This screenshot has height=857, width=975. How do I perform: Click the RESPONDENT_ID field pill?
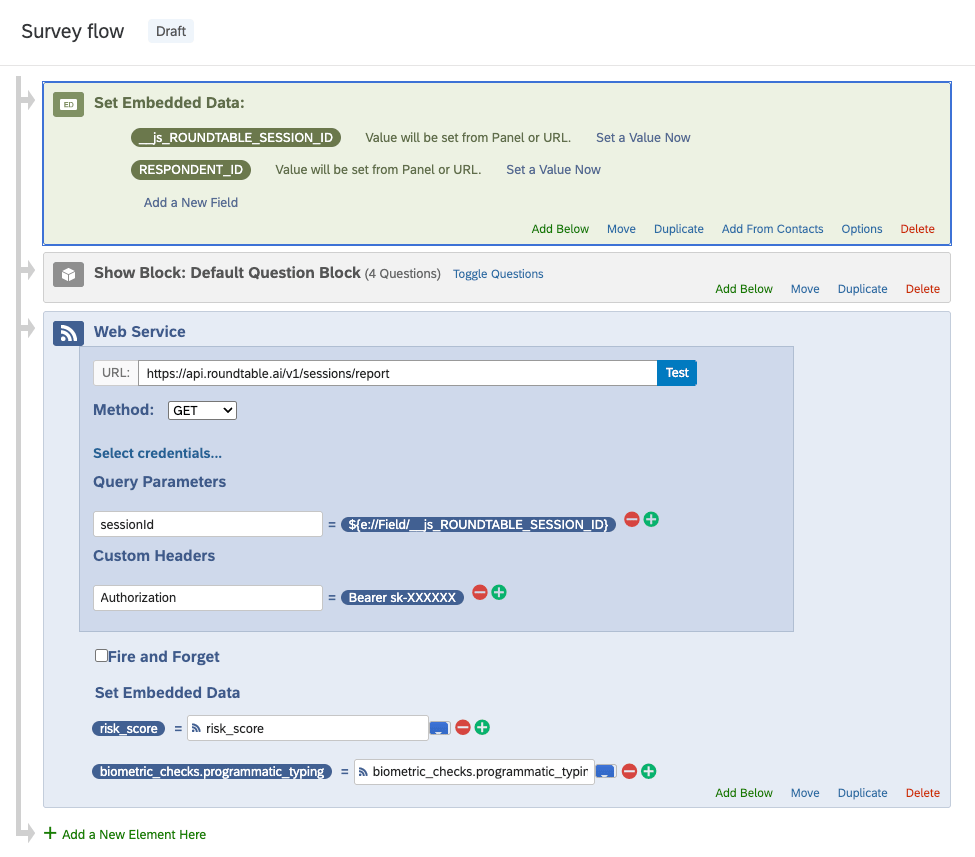[191, 170]
